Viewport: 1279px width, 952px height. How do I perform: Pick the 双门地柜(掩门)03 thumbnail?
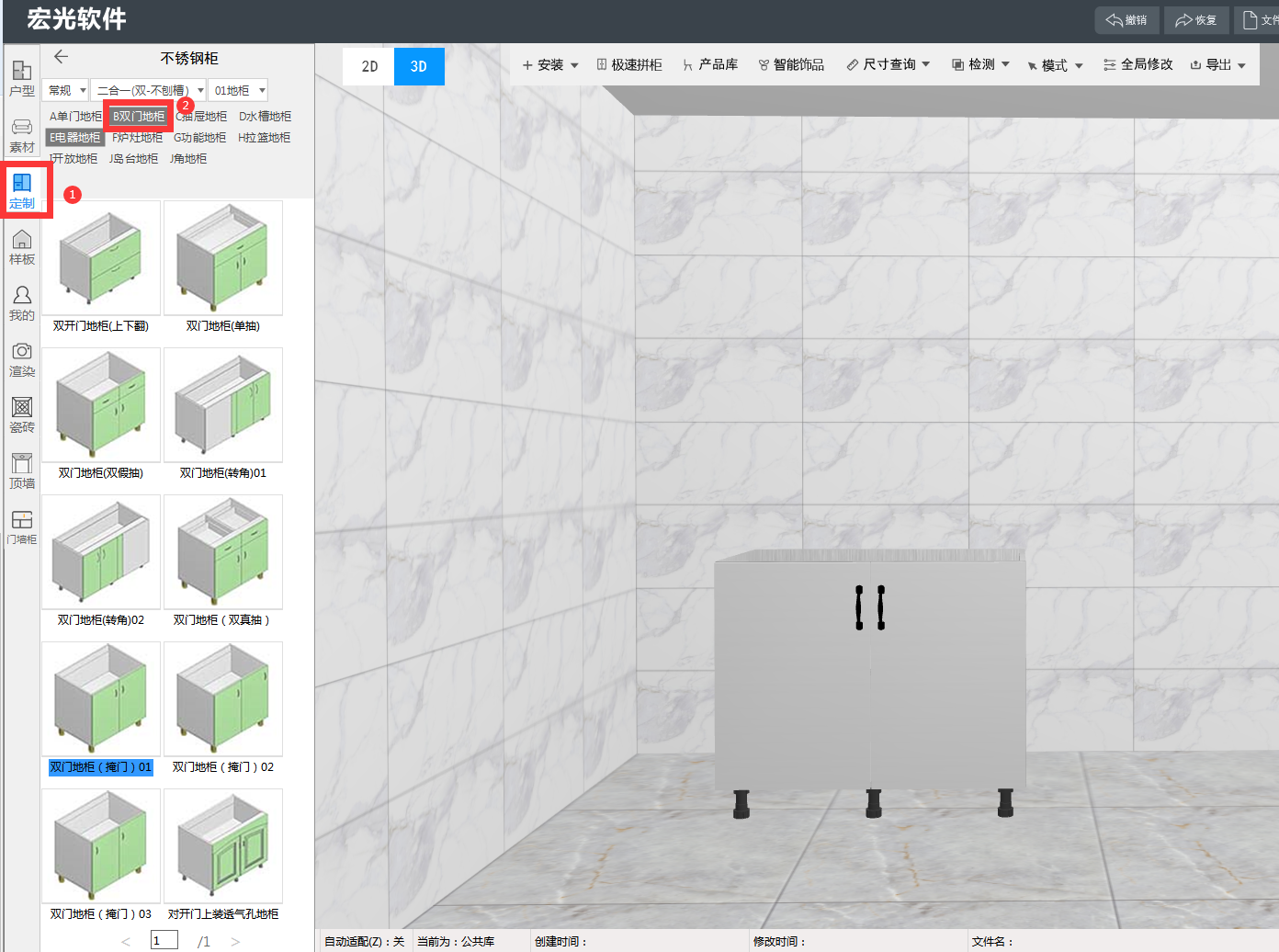tap(101, 846)
